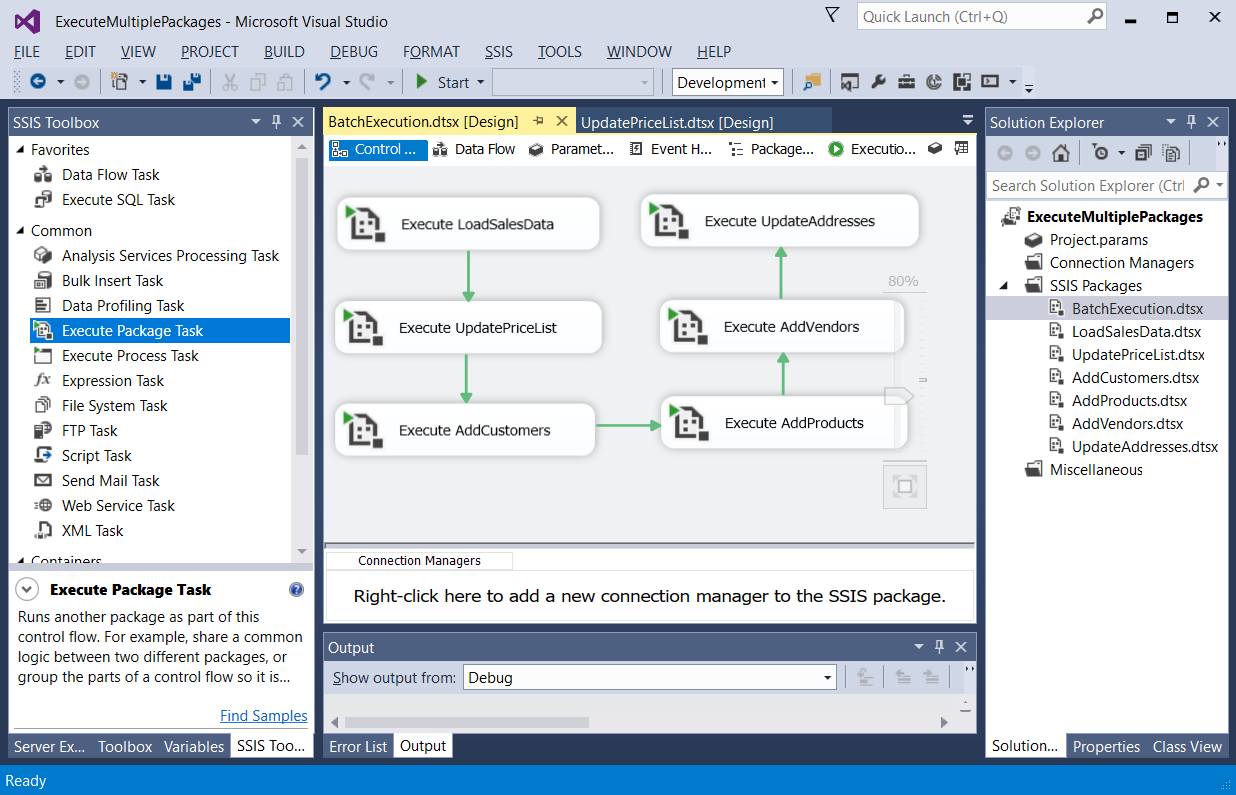This screenshot has width=1236, height=795.
Task: Select Execute Process Task in toolbox
Action: 130,355
